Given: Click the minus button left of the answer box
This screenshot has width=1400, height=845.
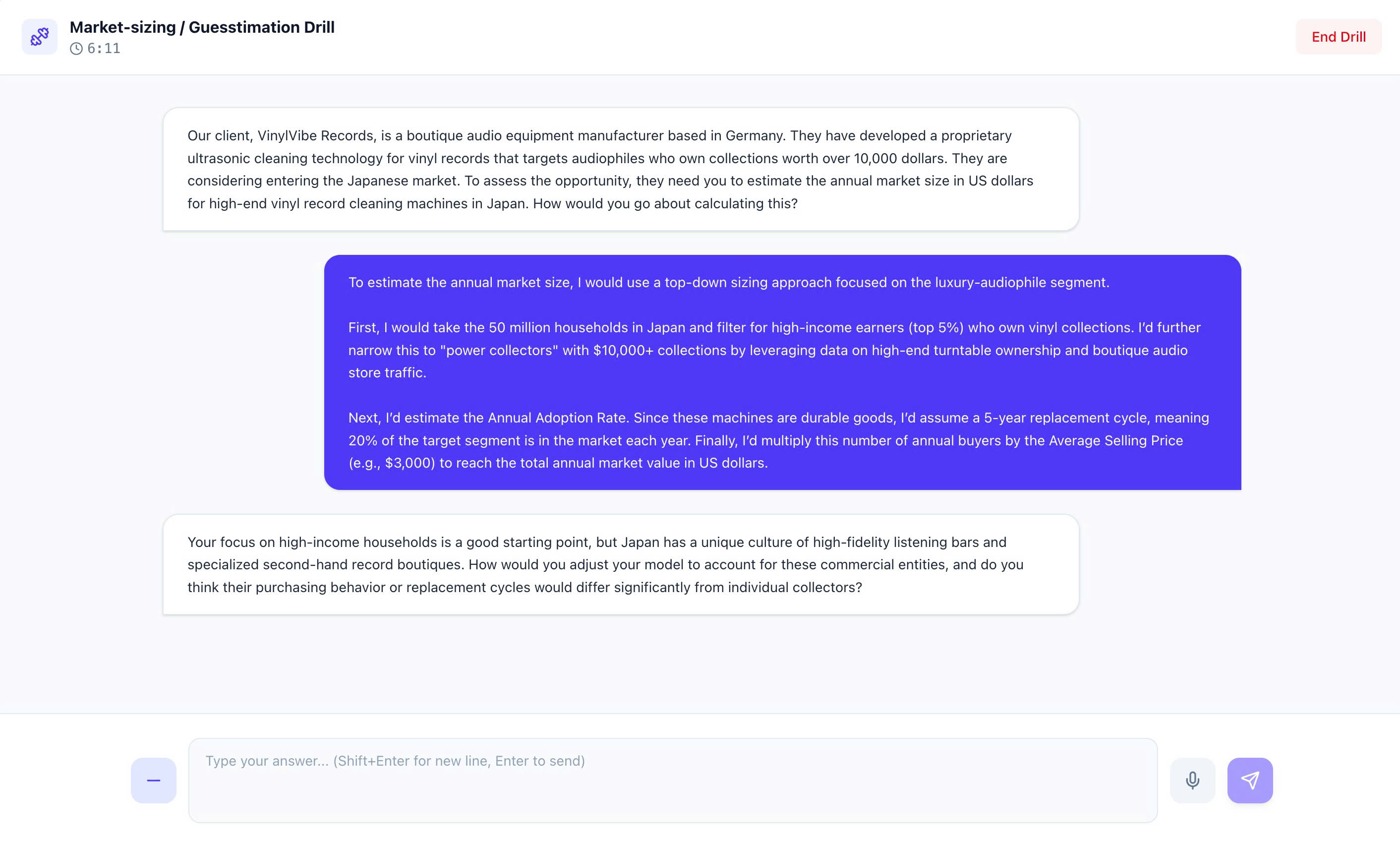Looking at the screenshot, I should 153,780.
